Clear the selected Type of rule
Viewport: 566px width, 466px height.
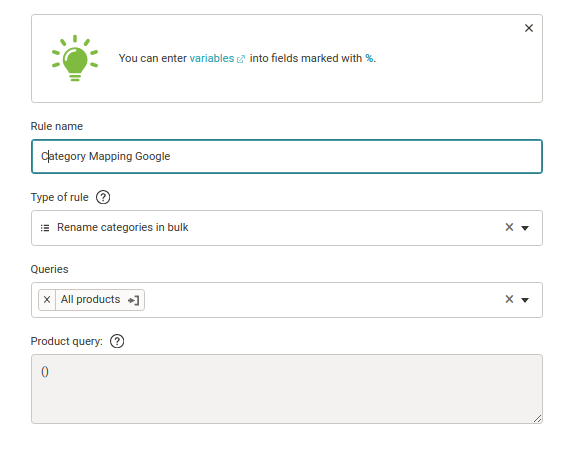pyautogui.click(x=509, y=227)
